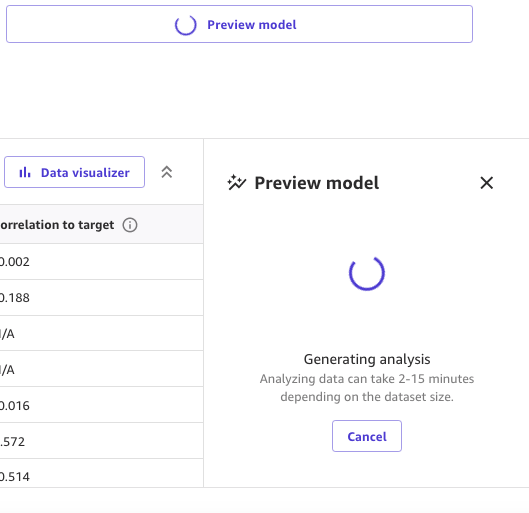The image size is (529, 513).
Task: Select the row with correlation 0.016
Action: [x=101, y=405]
